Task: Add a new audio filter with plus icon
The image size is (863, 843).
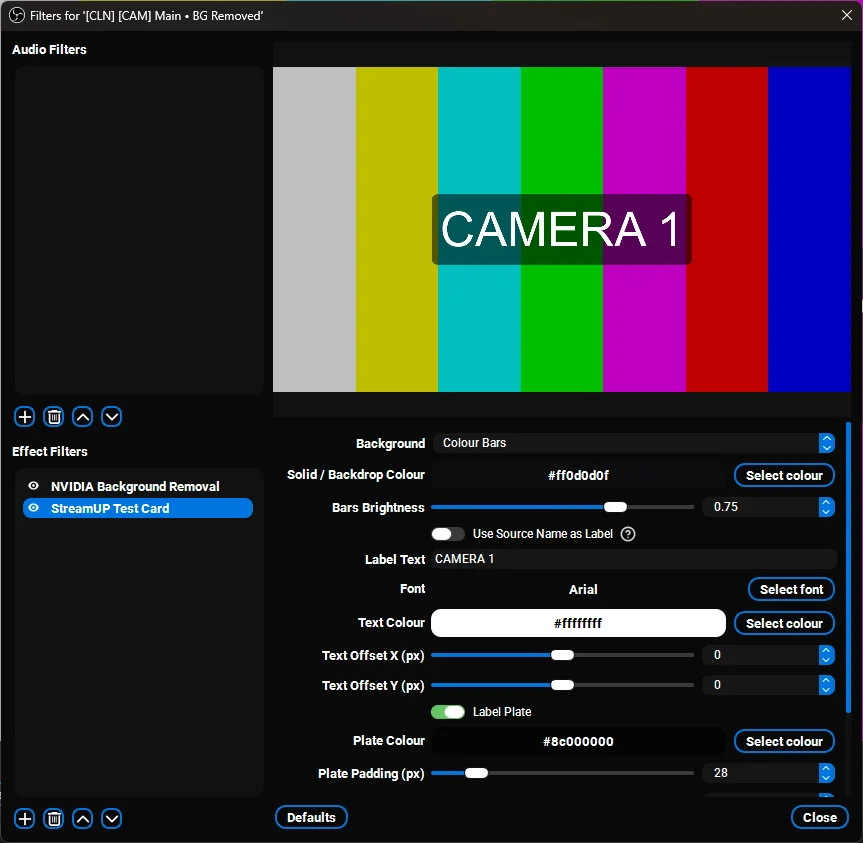Action: pos(24,417)
